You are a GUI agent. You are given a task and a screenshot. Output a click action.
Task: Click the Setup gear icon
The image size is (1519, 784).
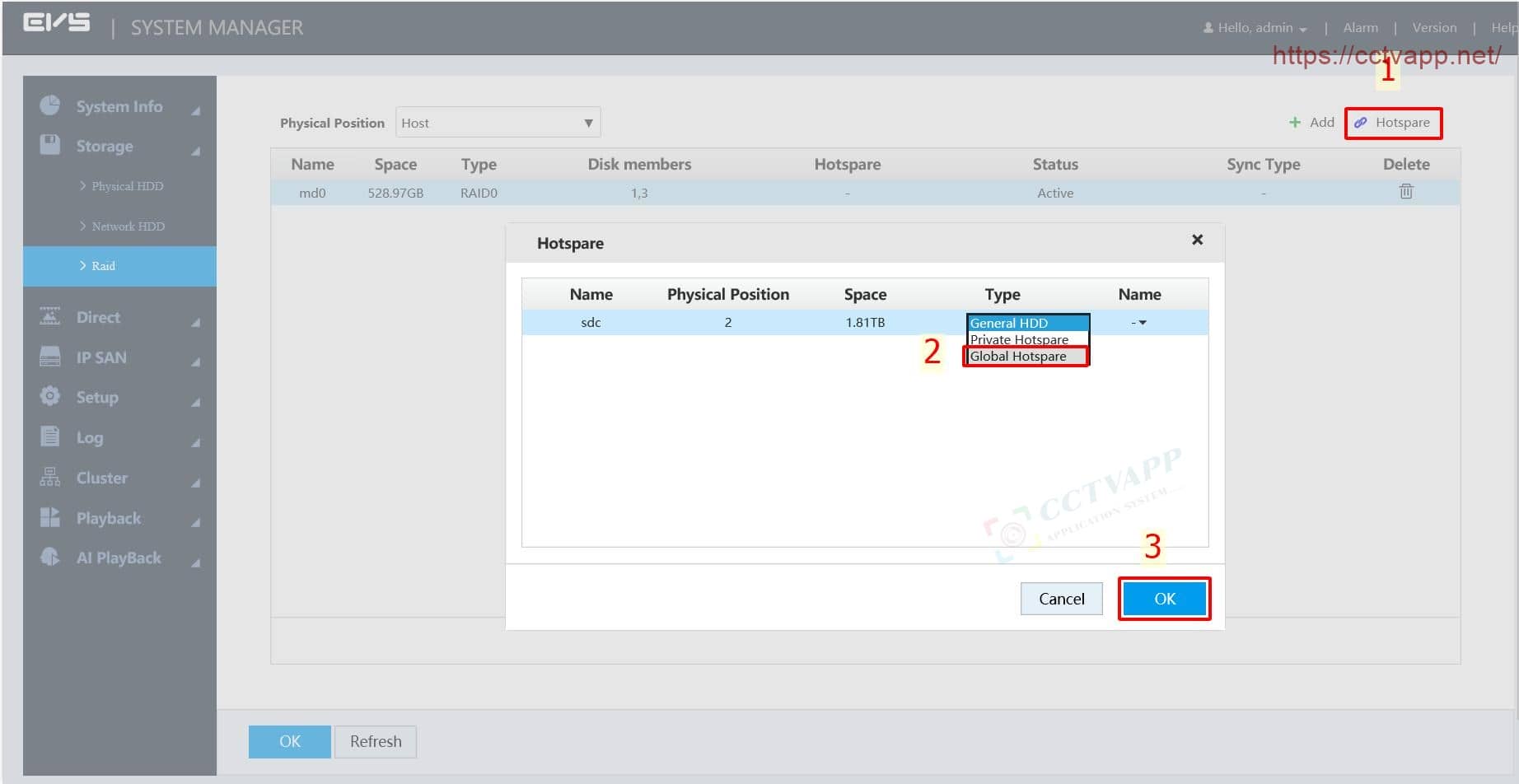50,396
